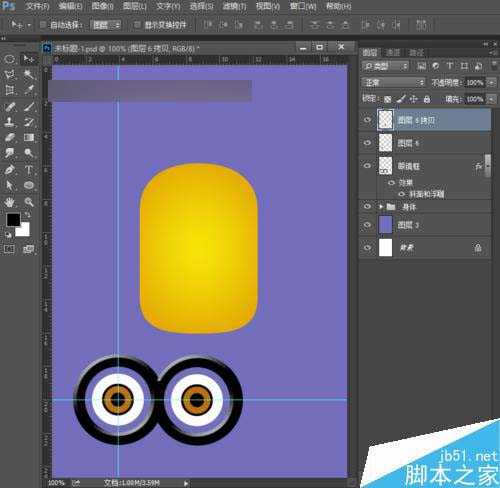Select the Type tool in toolbox
The height and width of the screenshot is (488, 500).
tap(29, 170)
